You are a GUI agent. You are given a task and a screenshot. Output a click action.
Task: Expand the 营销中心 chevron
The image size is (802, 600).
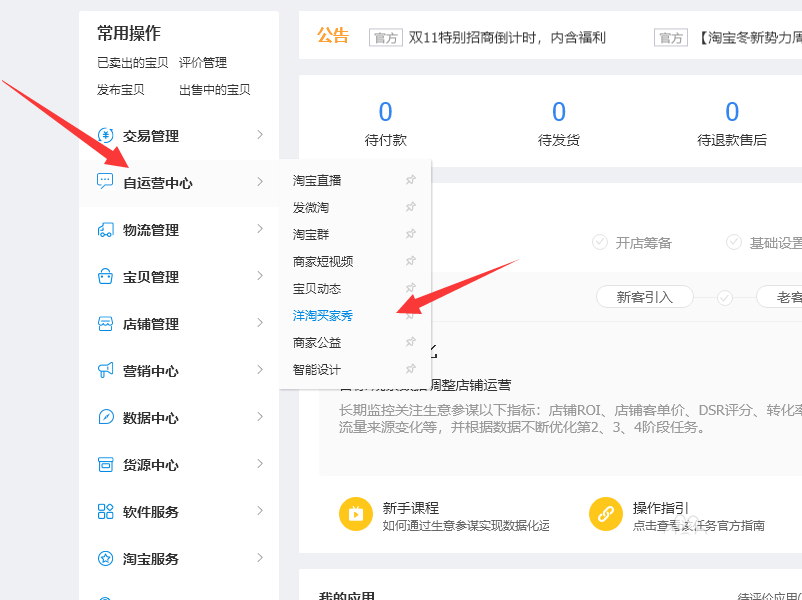(x=260, y=370)
